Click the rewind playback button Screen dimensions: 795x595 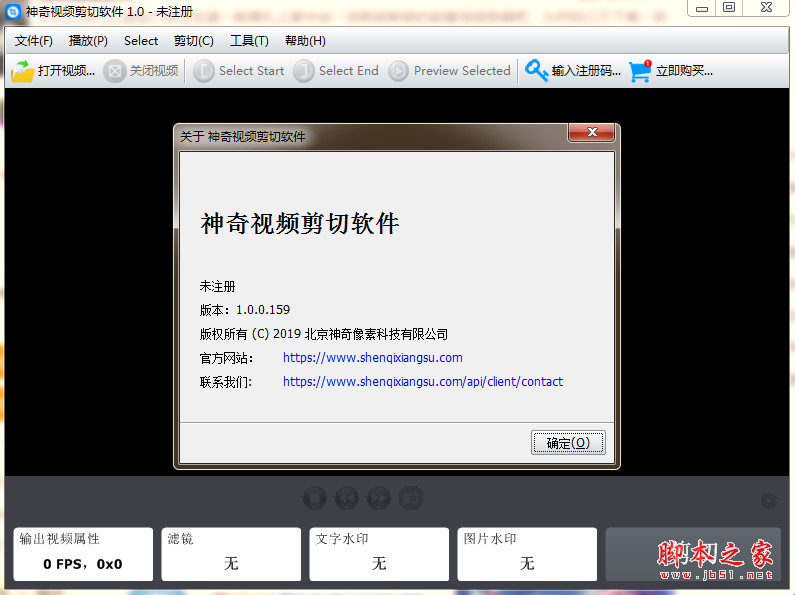click(x=347, y=498)
